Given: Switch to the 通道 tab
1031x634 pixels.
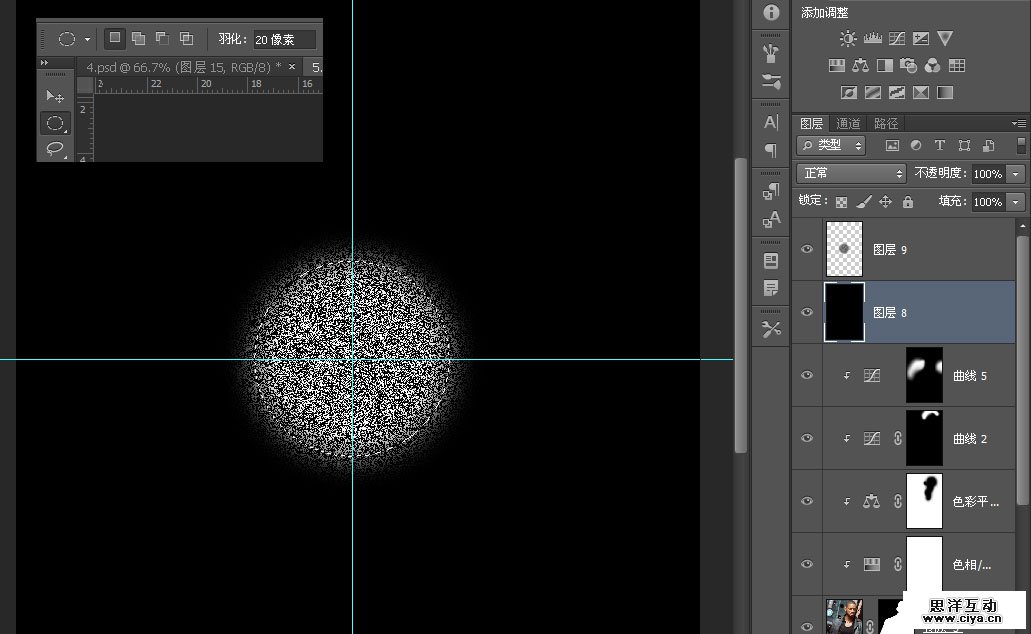Looking at the screenshot, I should click(x=848, y=124).
